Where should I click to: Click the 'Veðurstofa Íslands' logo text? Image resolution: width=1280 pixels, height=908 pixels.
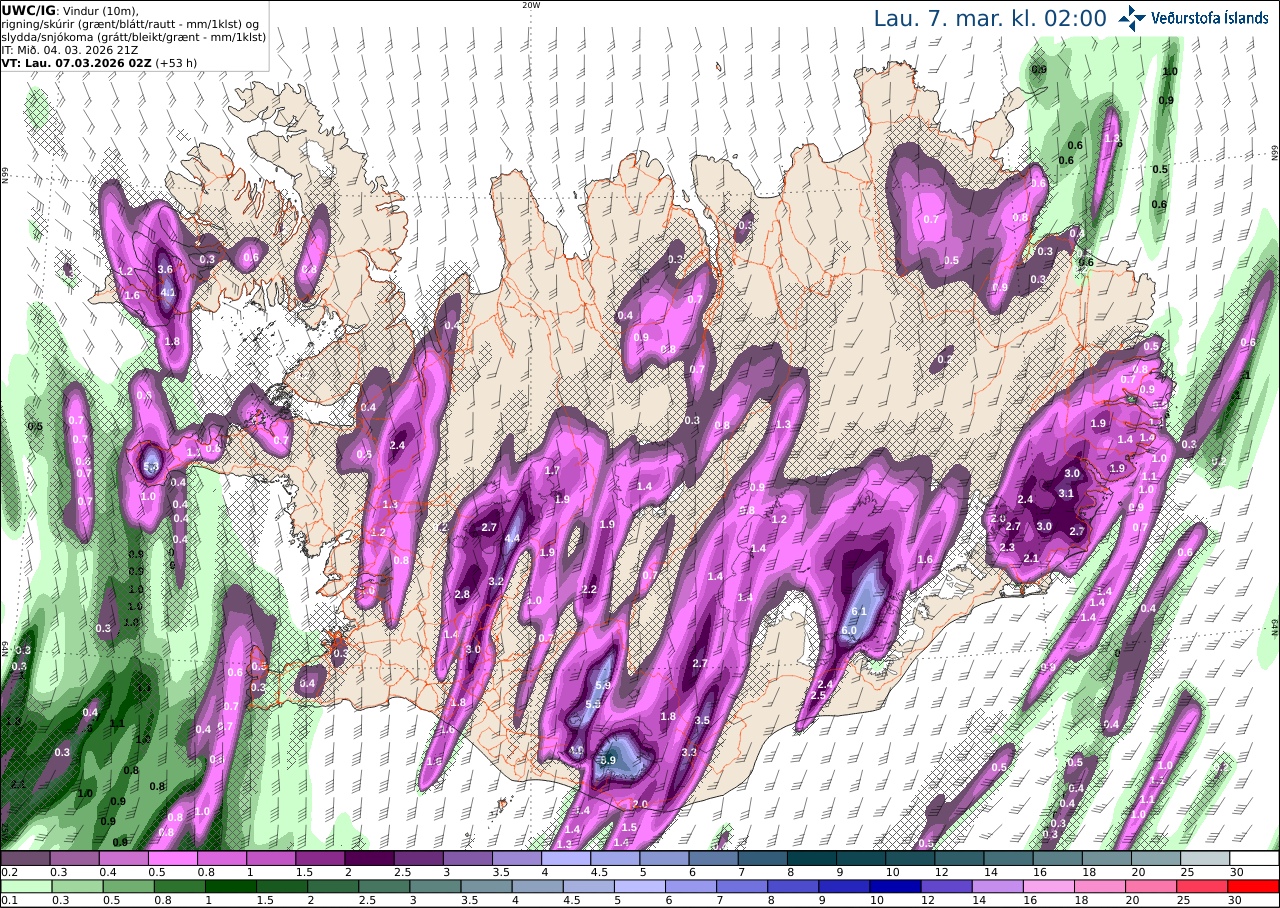coord(1209,18)
